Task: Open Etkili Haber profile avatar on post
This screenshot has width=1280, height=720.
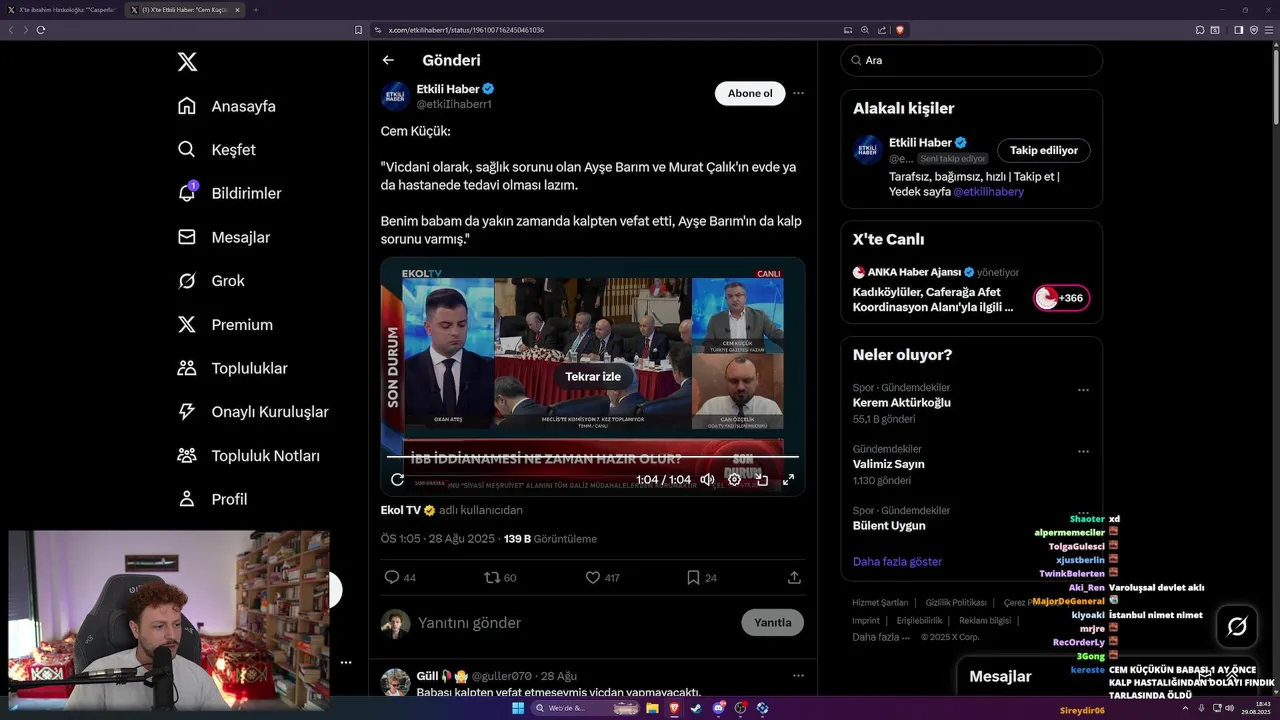Action: 396,96
